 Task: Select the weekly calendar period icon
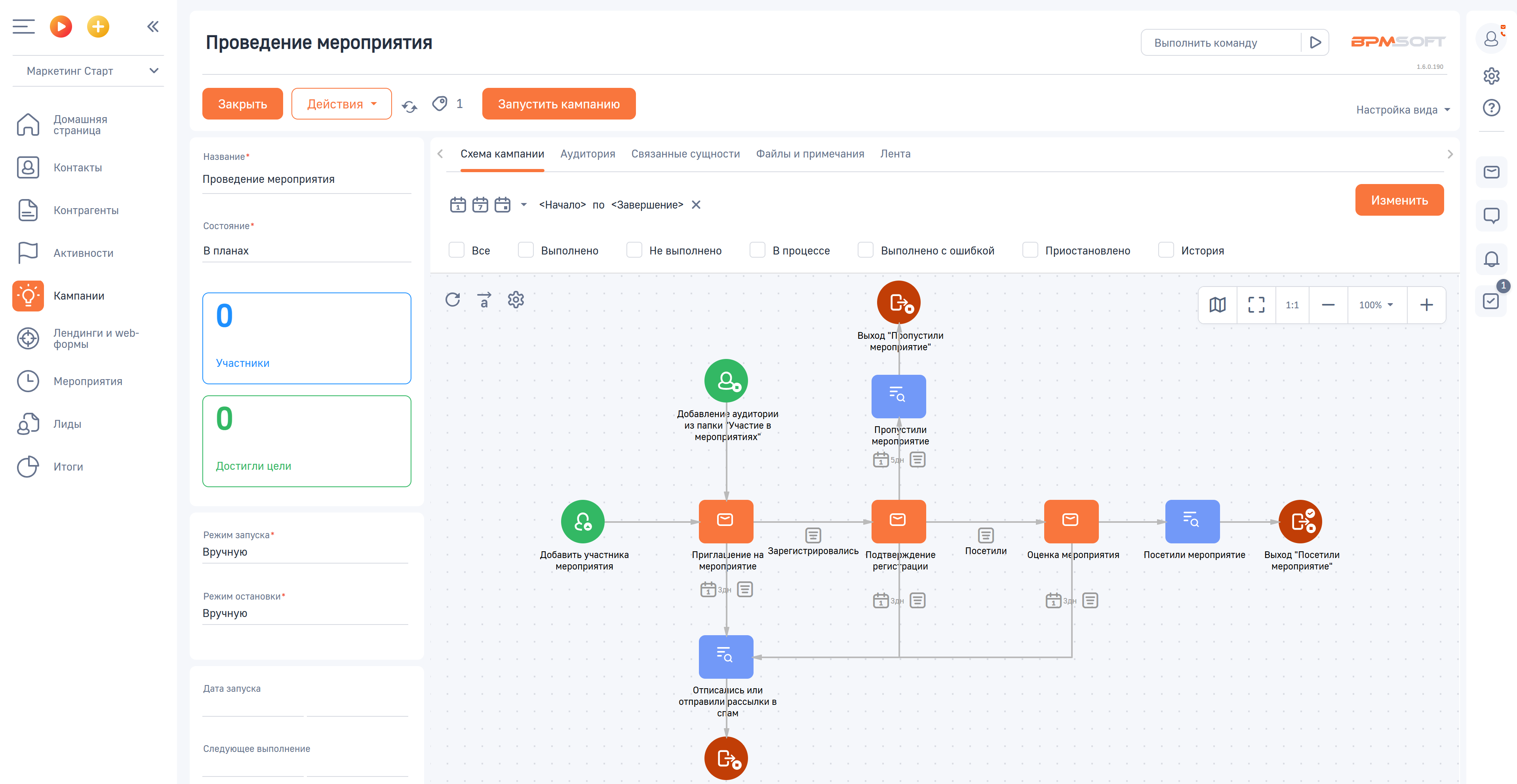click(480, 205)
